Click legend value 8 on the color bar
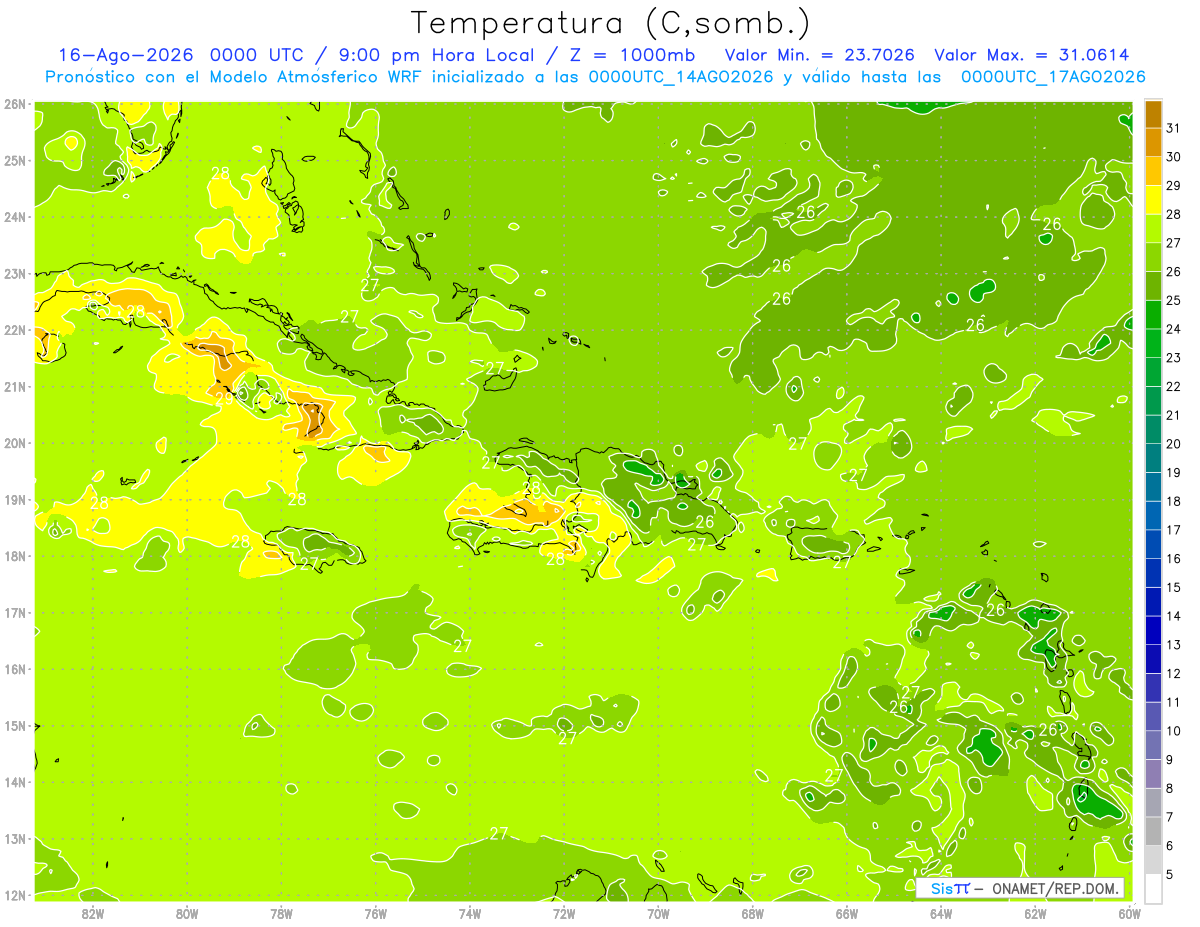1200x927 pixels. coord(1169,788)
